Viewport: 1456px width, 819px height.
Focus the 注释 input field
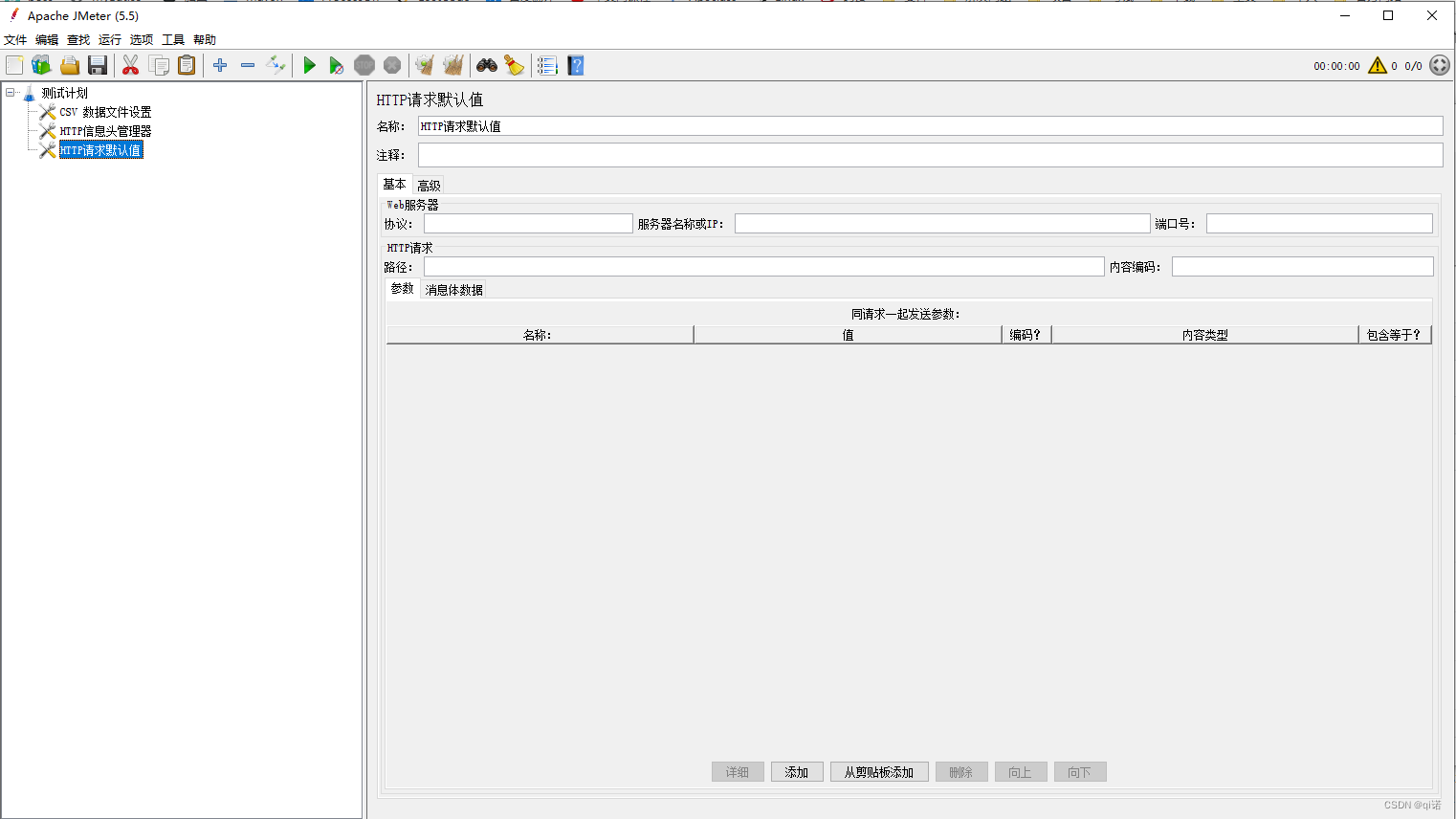(930, 155)
